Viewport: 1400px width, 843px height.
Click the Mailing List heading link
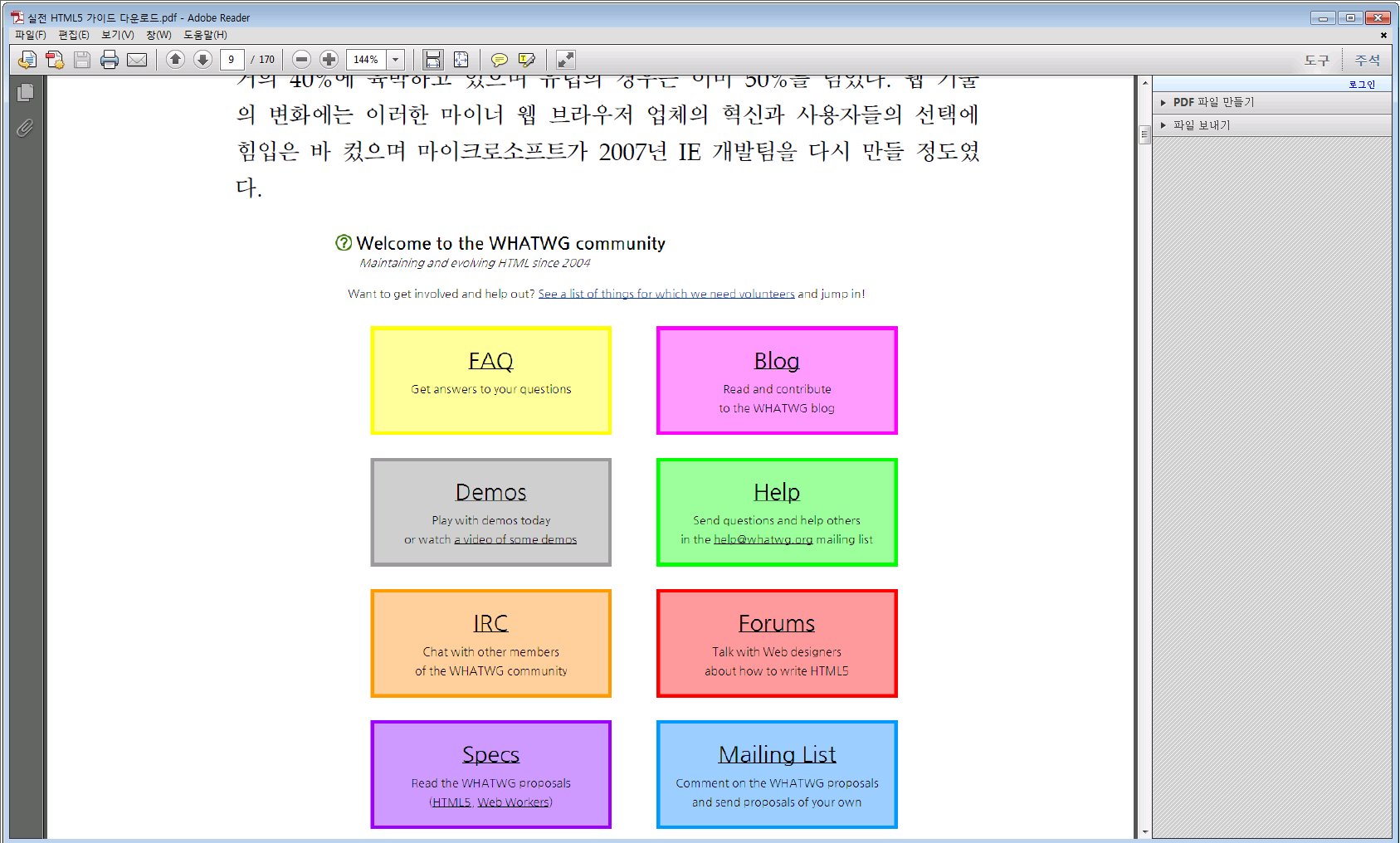(x=777, y=754)
